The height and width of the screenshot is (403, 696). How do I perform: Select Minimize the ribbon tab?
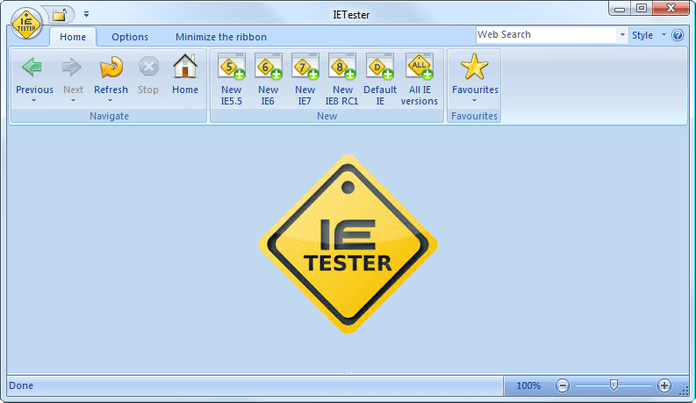(221, 37)
